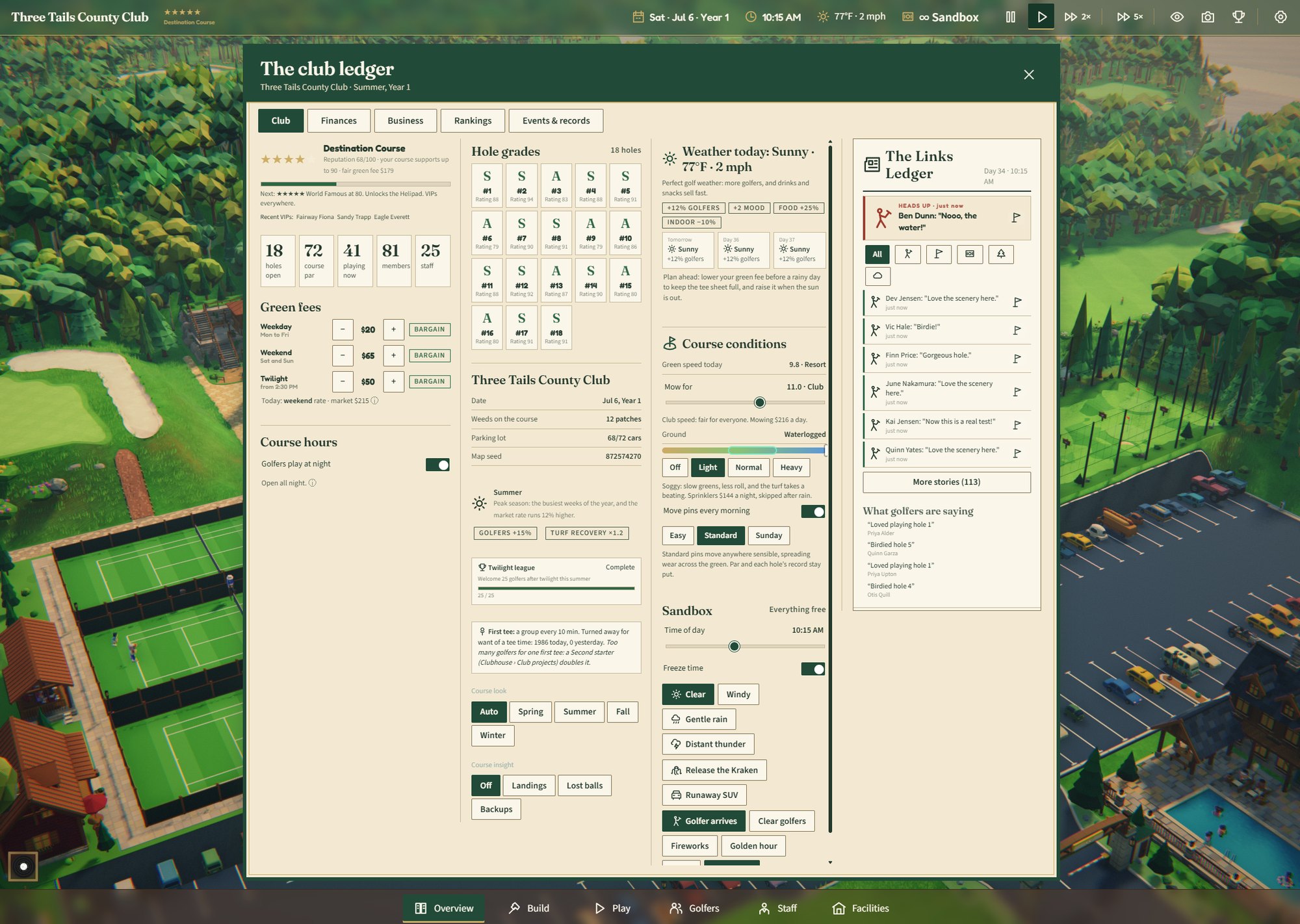Click the Clear golfers button

coord(781,821)
